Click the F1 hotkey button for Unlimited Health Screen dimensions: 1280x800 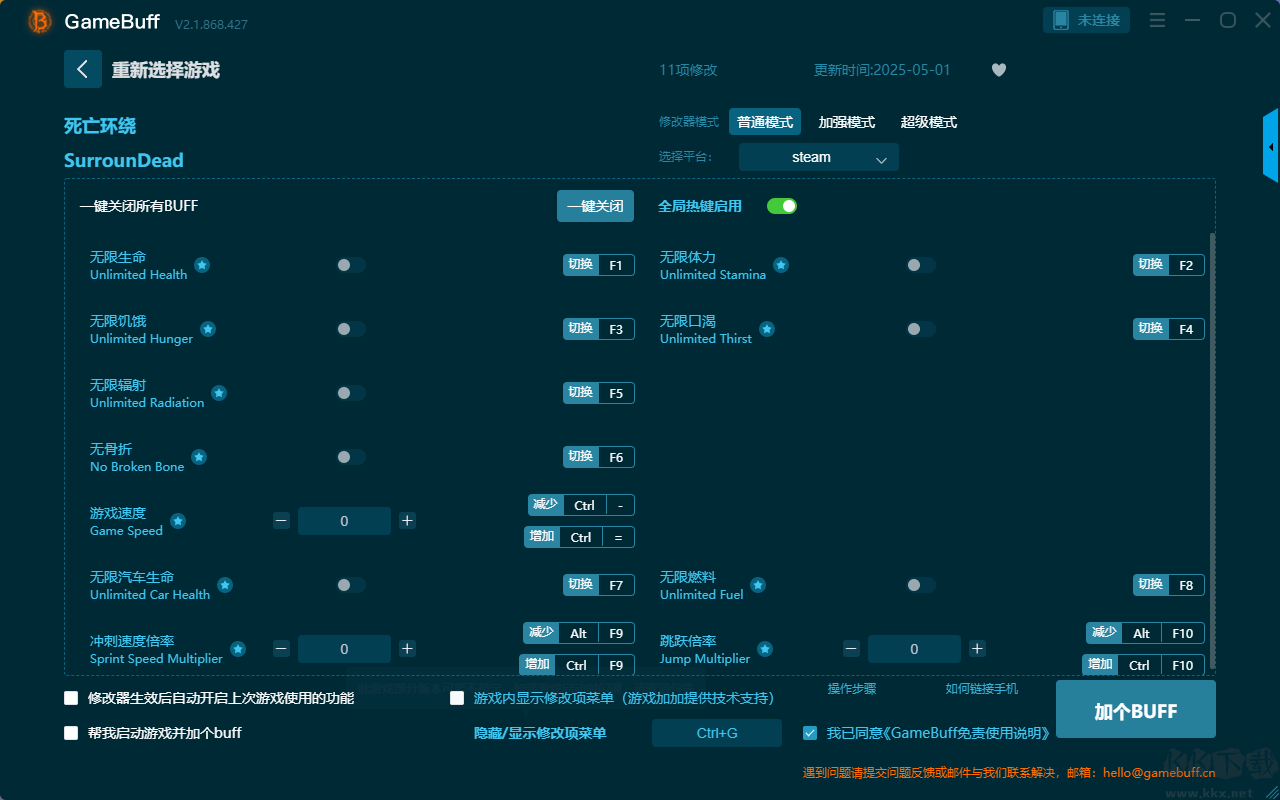tap(599, 265)
